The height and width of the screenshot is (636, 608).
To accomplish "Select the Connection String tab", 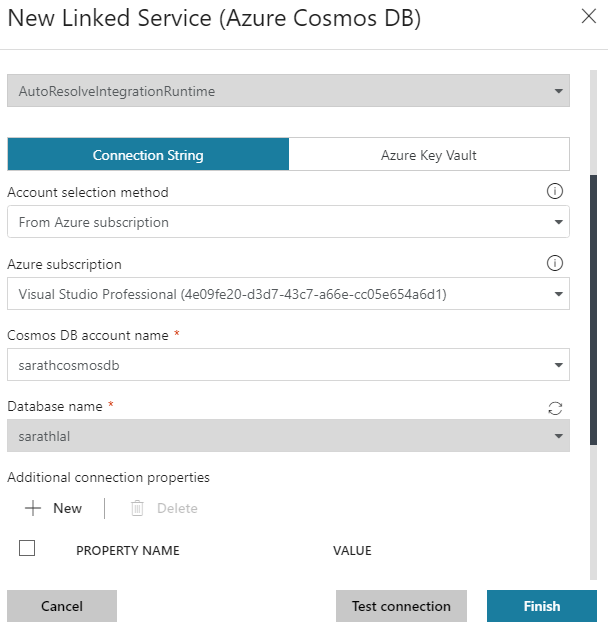I will click(148, 155).
